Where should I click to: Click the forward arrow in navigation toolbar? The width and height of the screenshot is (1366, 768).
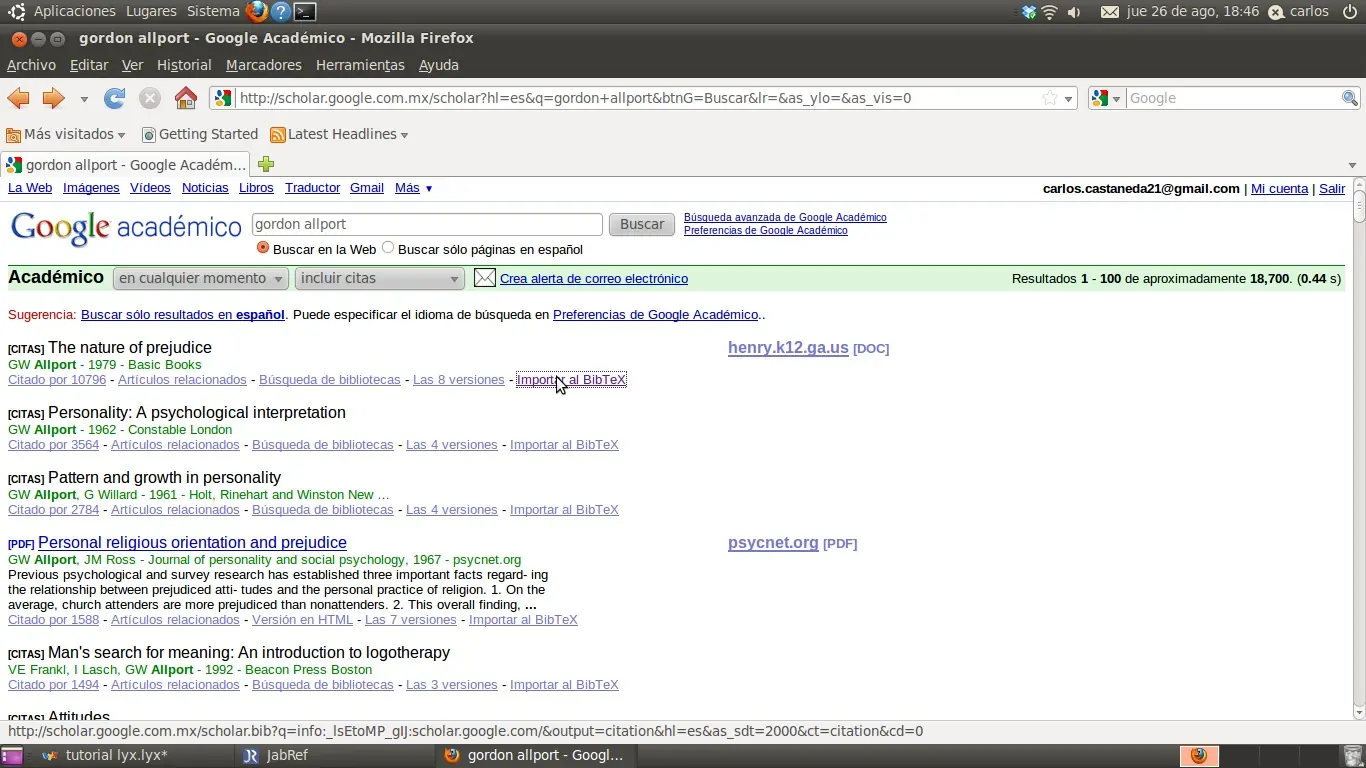(53, 98)
